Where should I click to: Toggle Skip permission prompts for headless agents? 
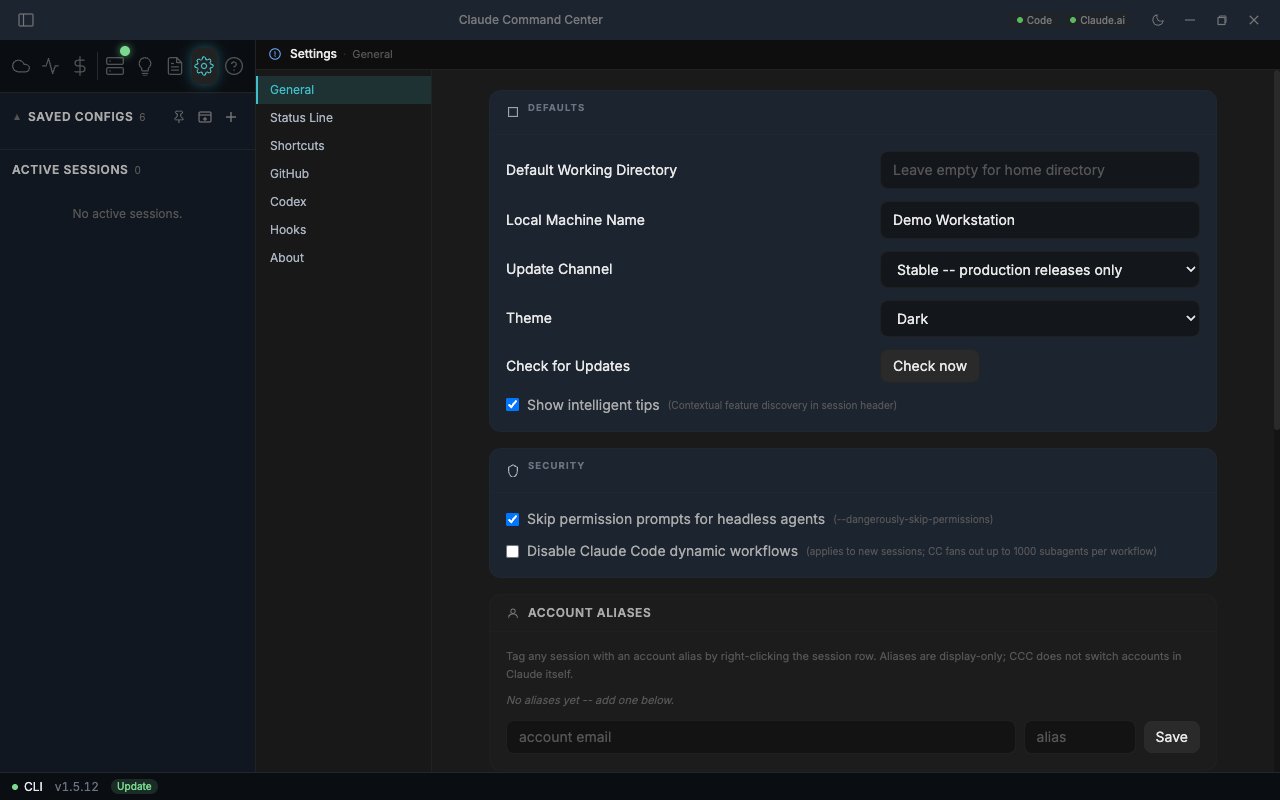coord(512,519)
